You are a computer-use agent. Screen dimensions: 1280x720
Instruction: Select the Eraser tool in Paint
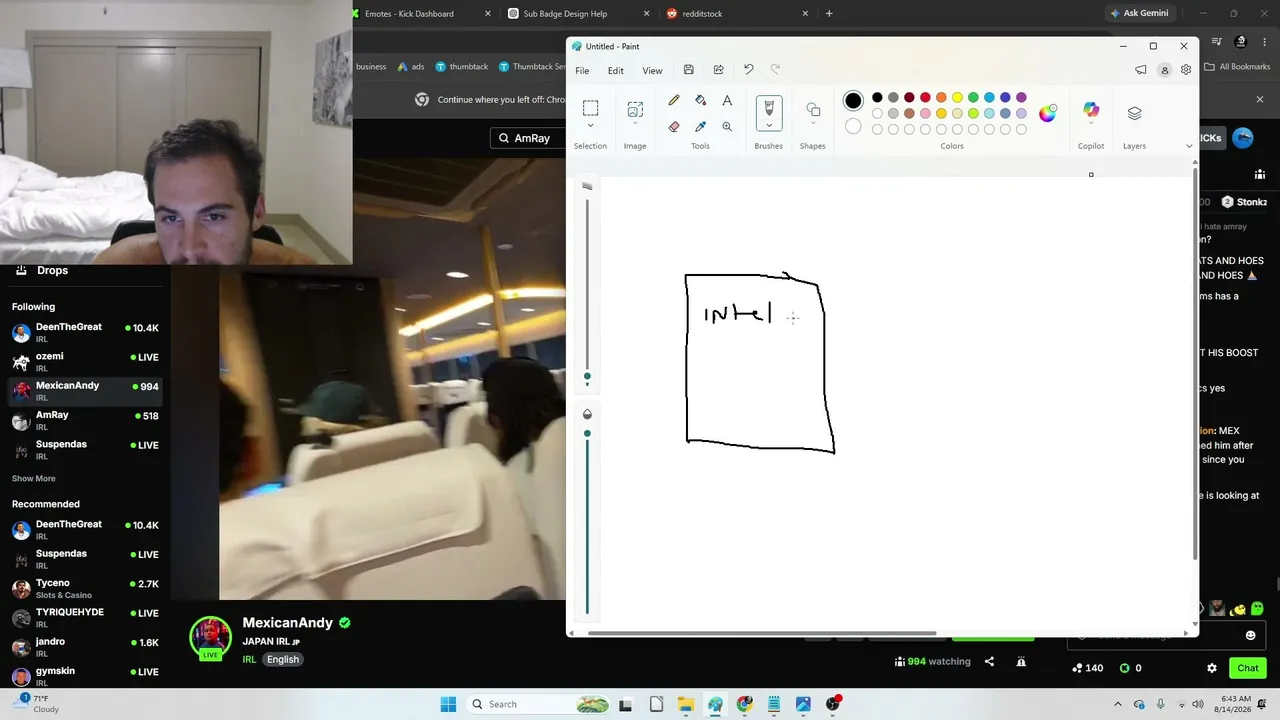674,126
